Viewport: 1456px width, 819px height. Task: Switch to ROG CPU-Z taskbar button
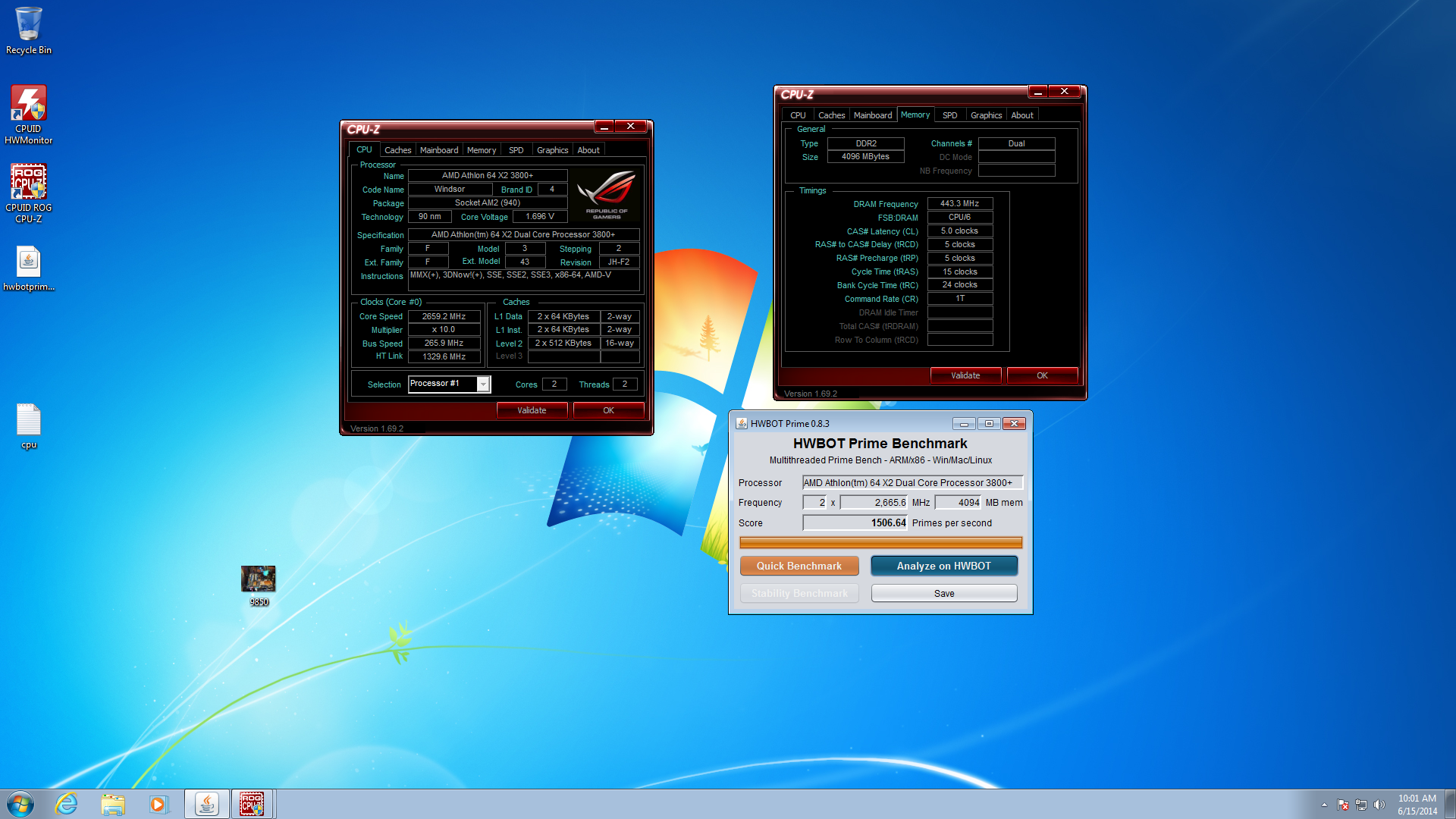tap(253, 804)
